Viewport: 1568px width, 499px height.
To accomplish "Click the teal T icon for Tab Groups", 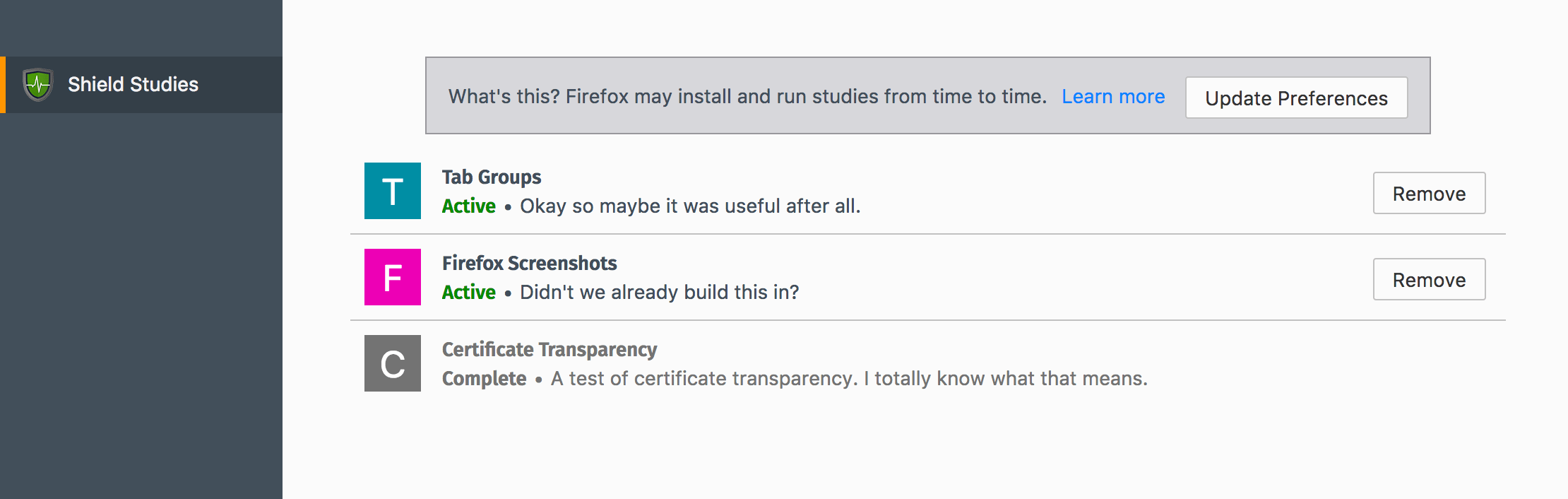I will pyautogui.click(x=393, y=191).
